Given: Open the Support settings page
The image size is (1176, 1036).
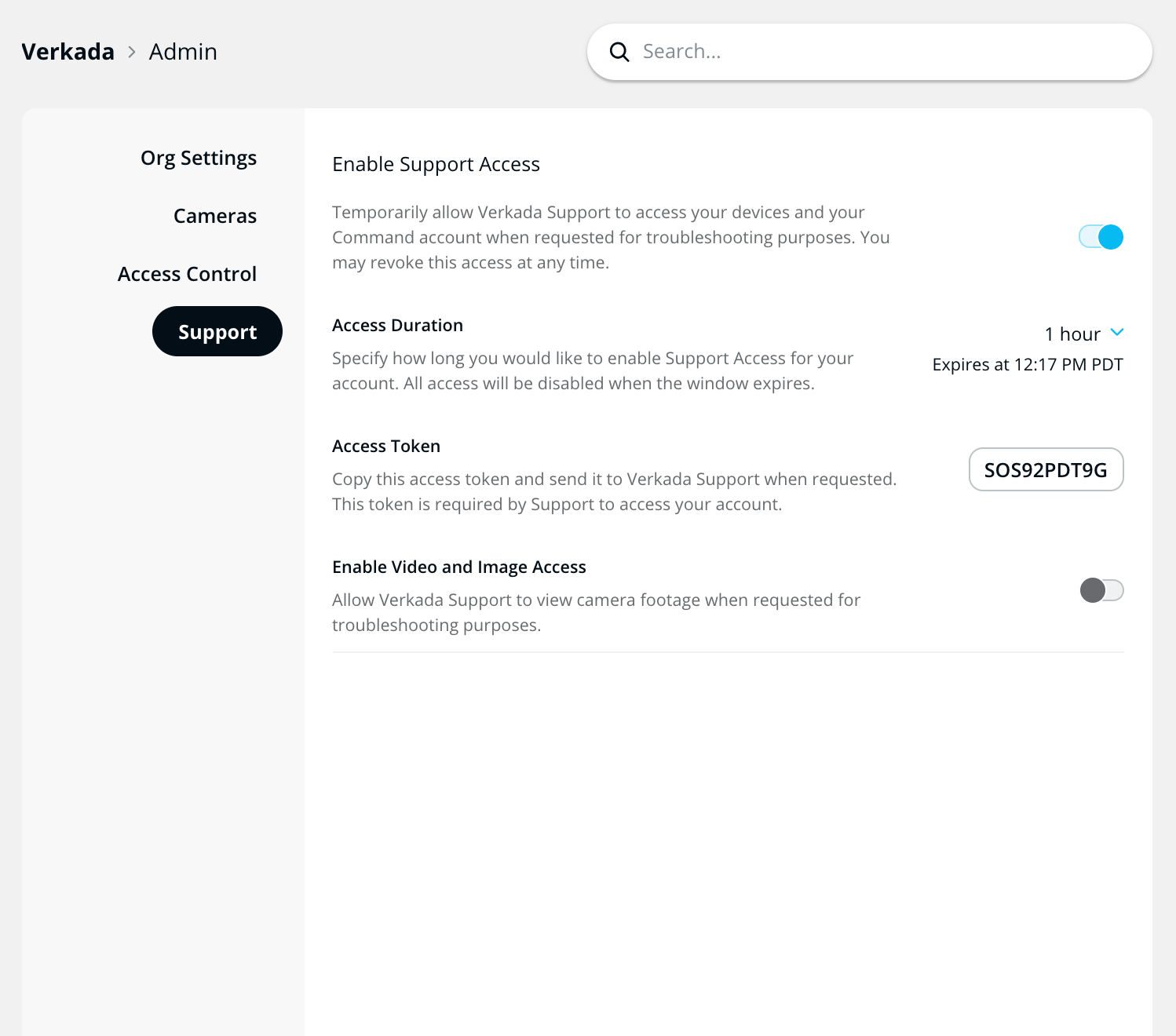Looking at the screenshot, I should 217,331.
